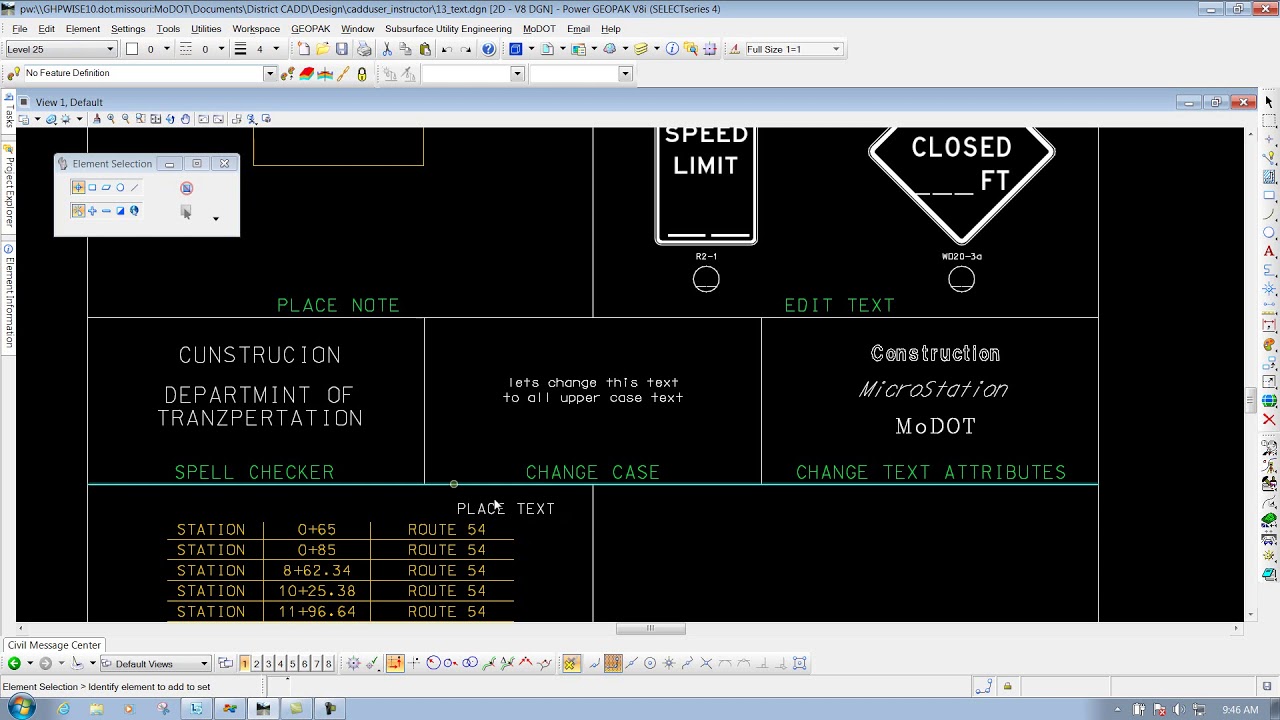This screenshot has width=1280, height=720.
Task: Click the Print icon
Action: pyautogui.click(x=364, y=49)
